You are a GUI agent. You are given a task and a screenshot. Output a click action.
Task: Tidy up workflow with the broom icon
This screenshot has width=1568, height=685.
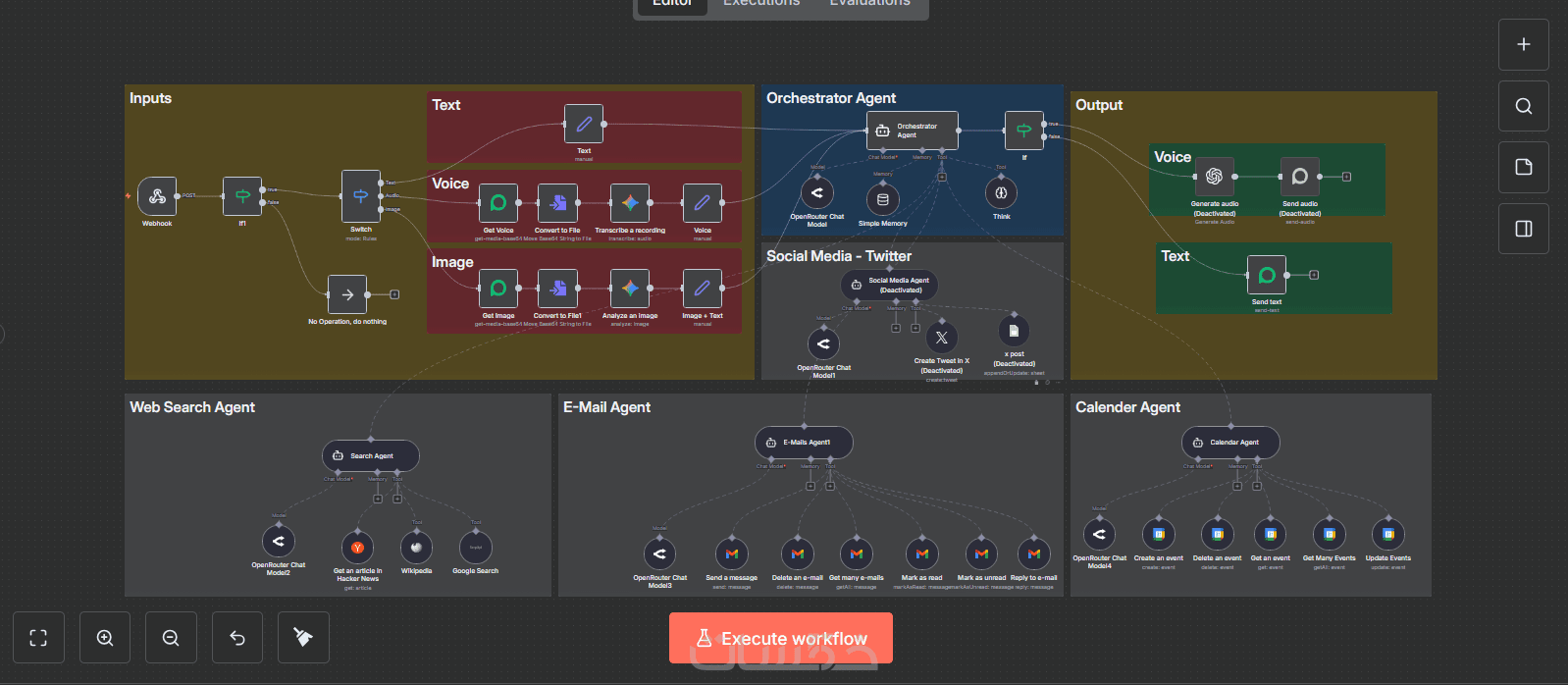coord(303,638)
